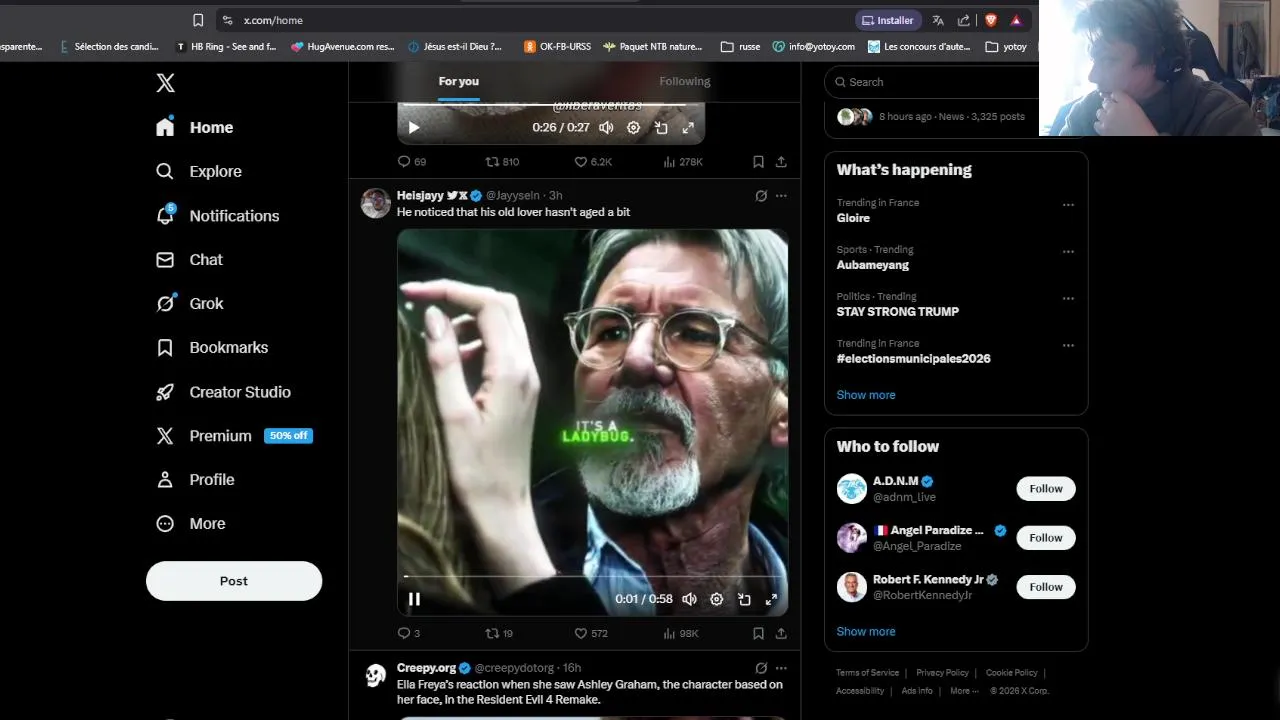Open Chat from the sidebar
This screenshot has height=720, width=1280.
tap(189, 259)
